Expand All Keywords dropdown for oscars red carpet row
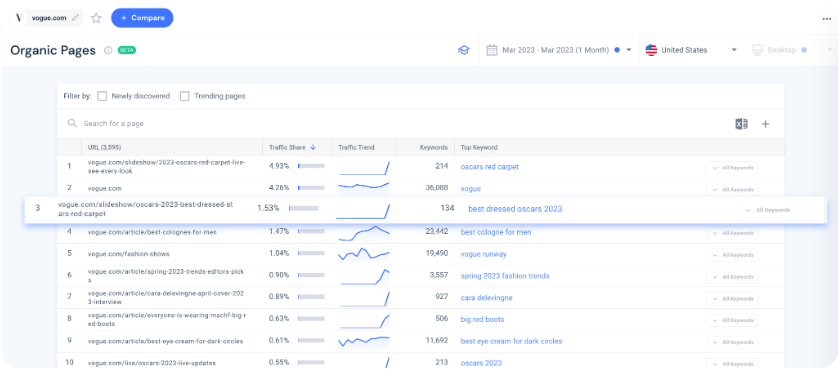Image resolution: width=840 pixels, height=378 pixels. point(732,168)
